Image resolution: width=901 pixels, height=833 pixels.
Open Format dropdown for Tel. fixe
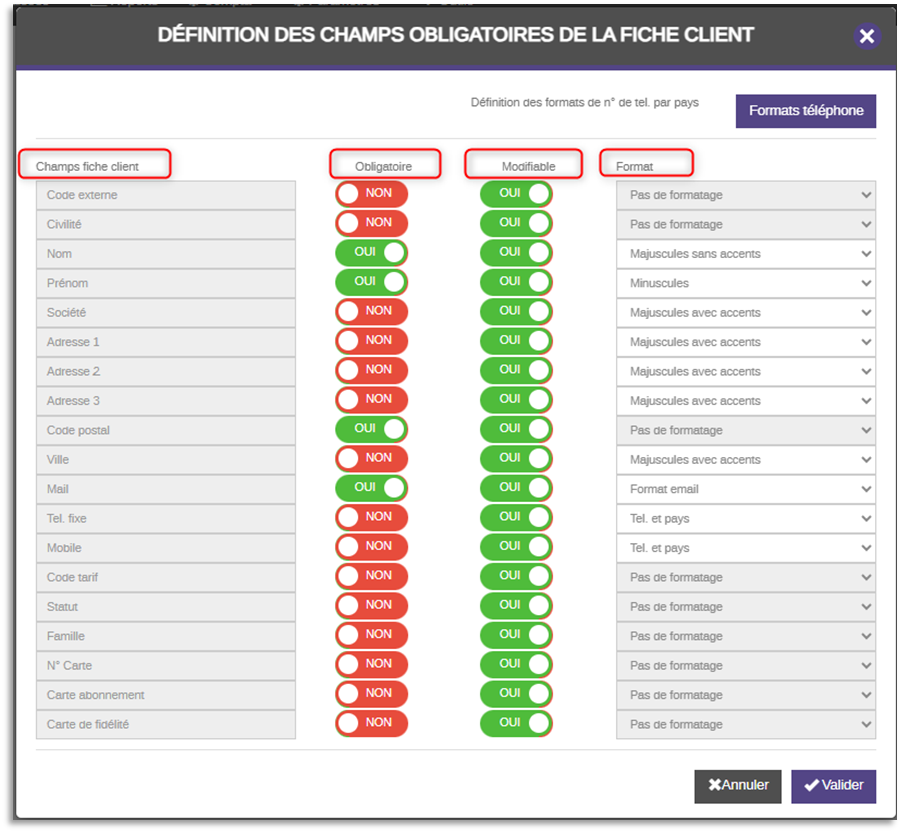point(745,519)
